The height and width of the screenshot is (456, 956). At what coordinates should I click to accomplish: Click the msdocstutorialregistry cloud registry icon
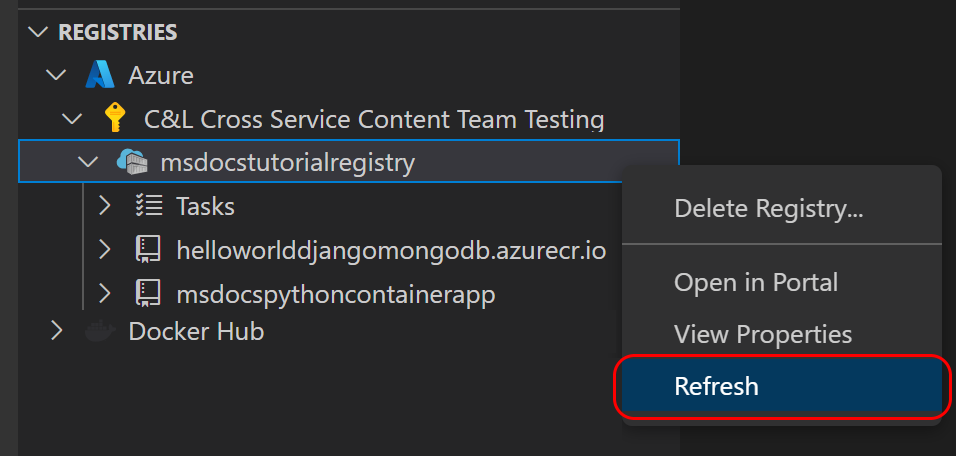[x=132, y=162]
